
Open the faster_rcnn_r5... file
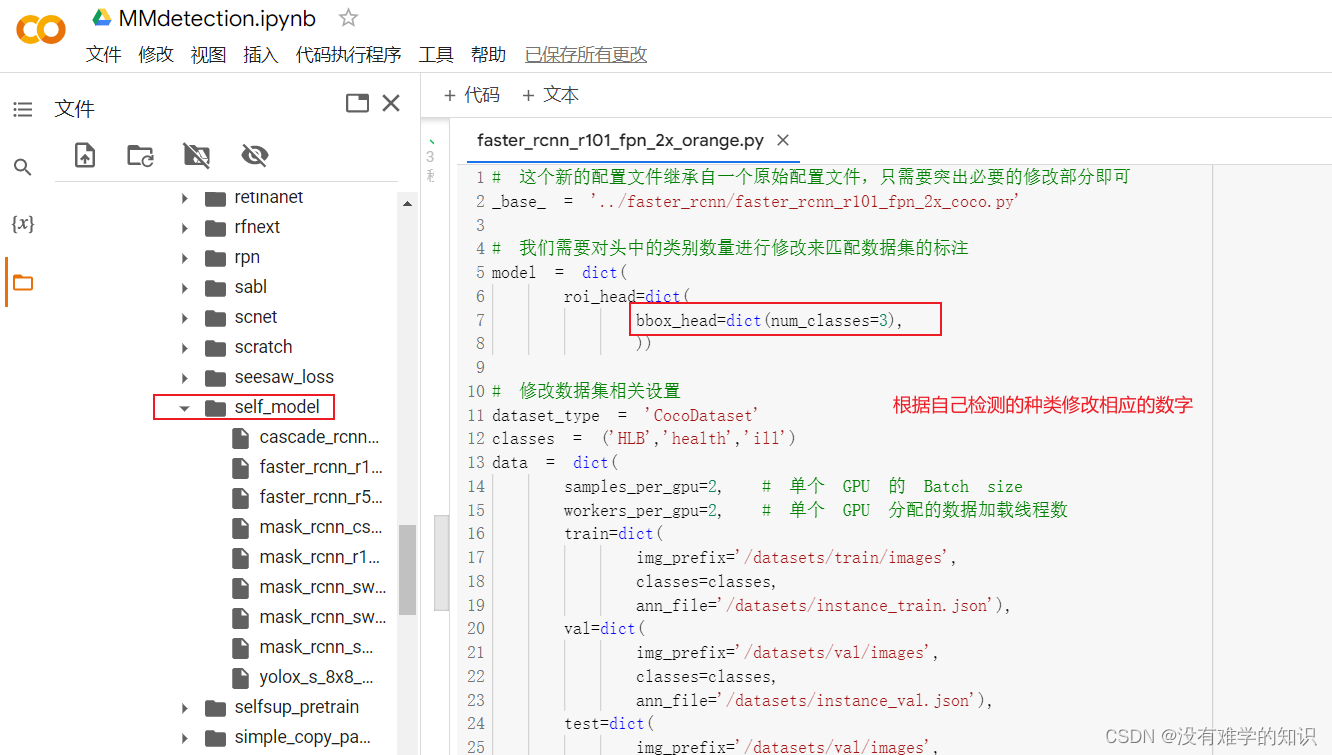pyautogui.click(x=321, y=497)
